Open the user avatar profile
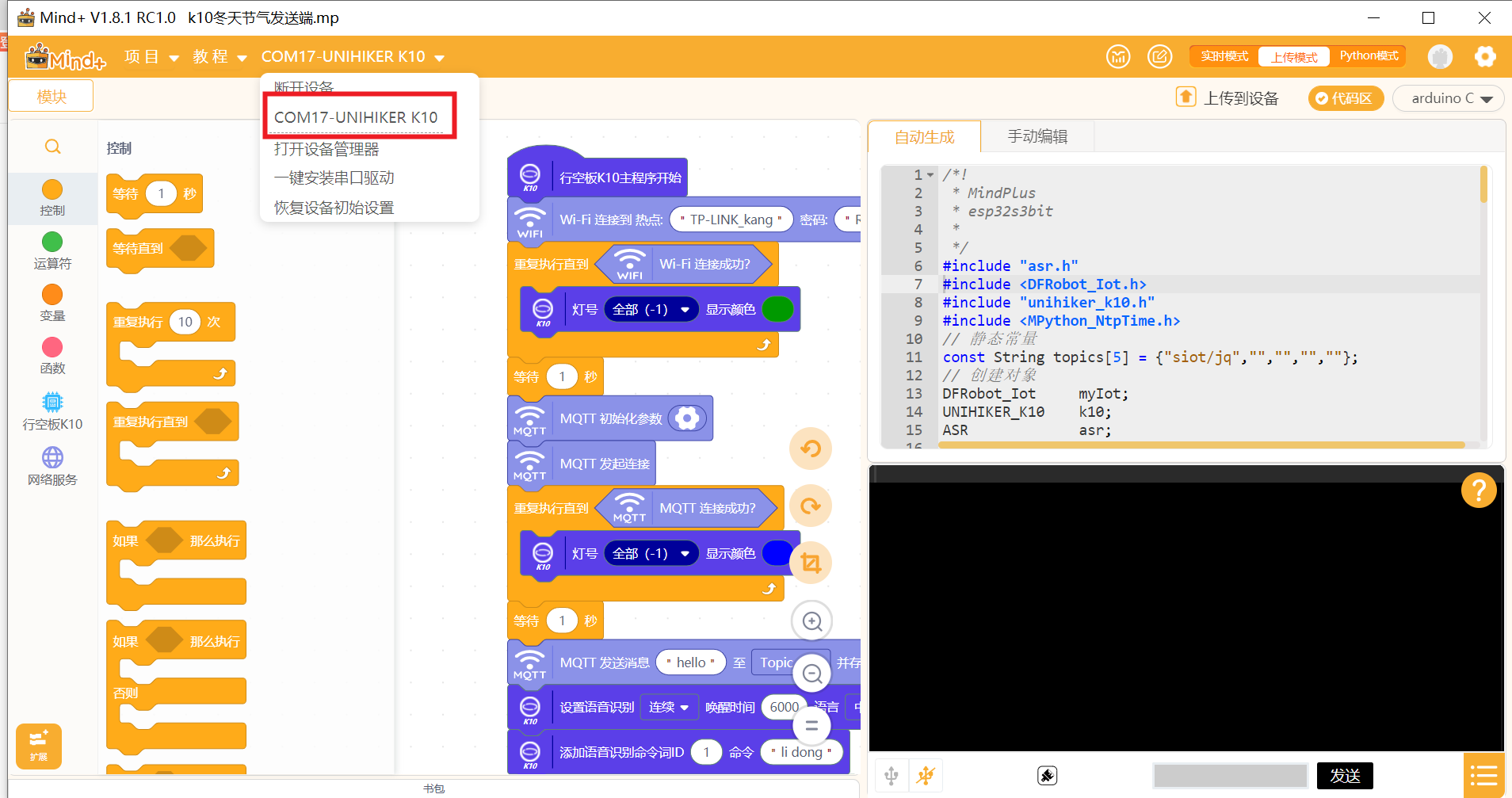The height and width of the screenshot is (798, 1512). (x=1440, y=56)
